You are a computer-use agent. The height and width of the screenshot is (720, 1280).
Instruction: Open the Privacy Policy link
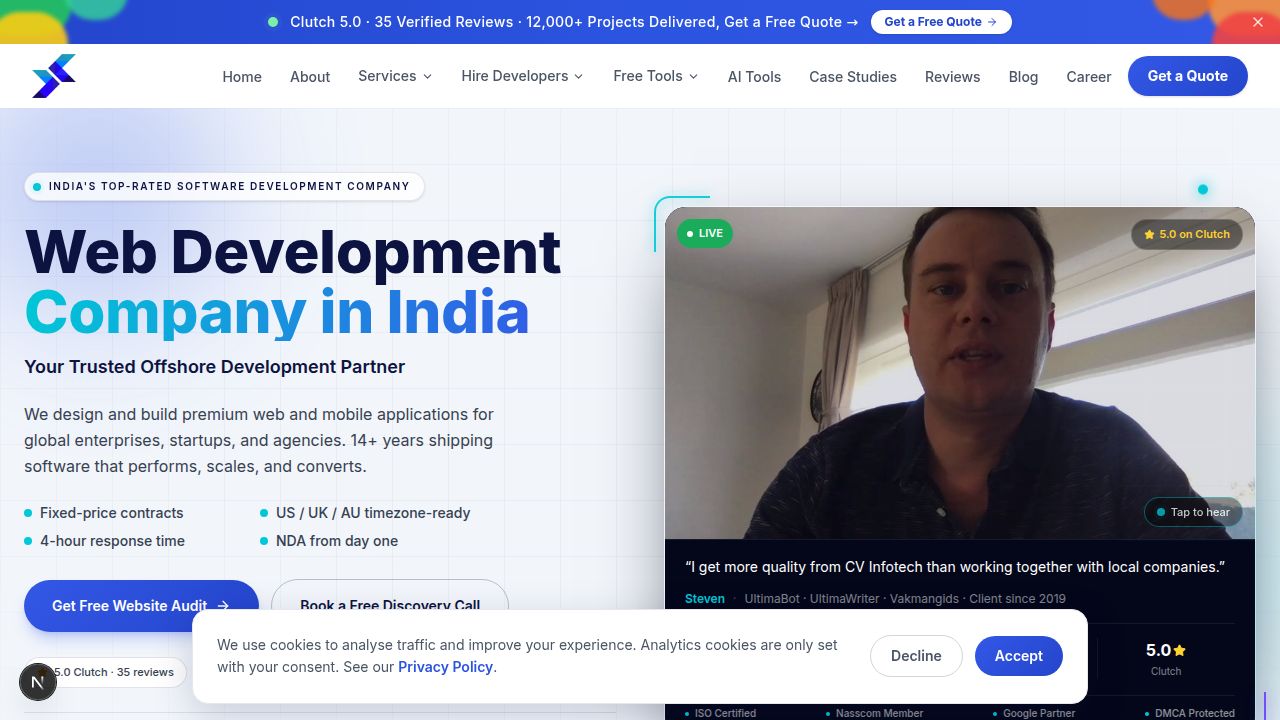point(445,667)
